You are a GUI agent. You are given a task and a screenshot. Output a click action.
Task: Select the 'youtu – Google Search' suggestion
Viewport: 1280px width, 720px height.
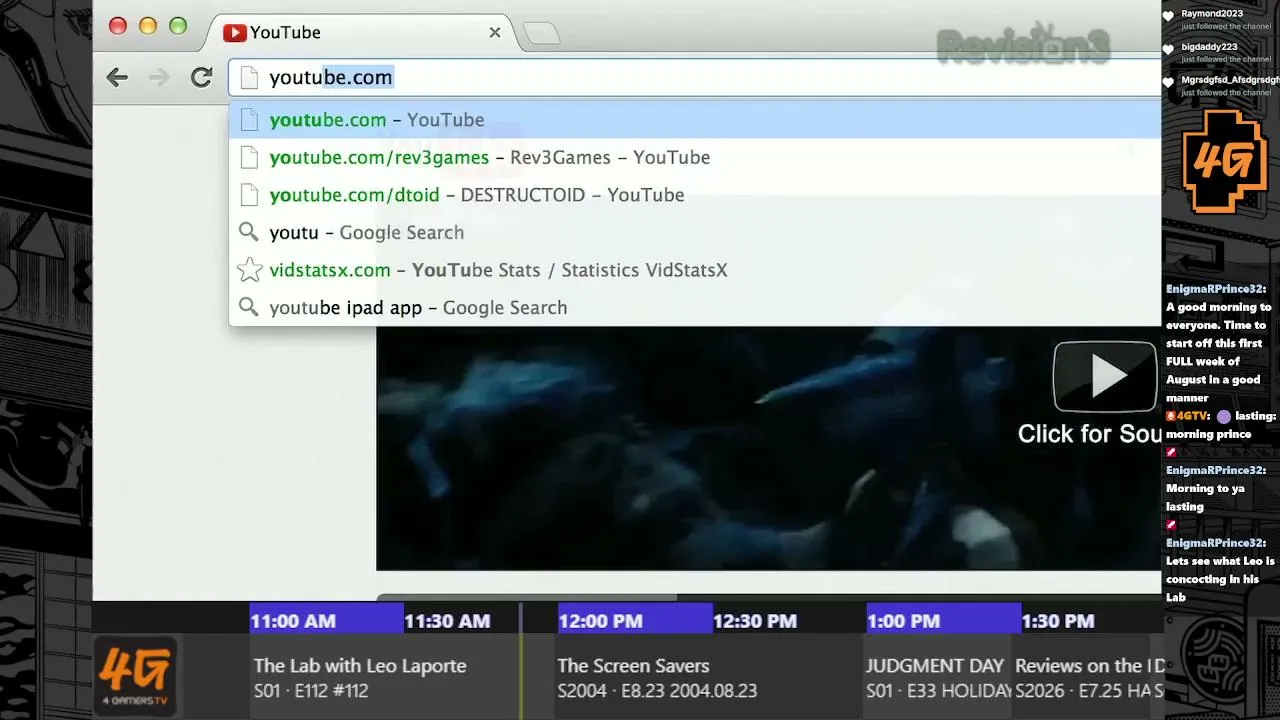click(x=695, y=232)
